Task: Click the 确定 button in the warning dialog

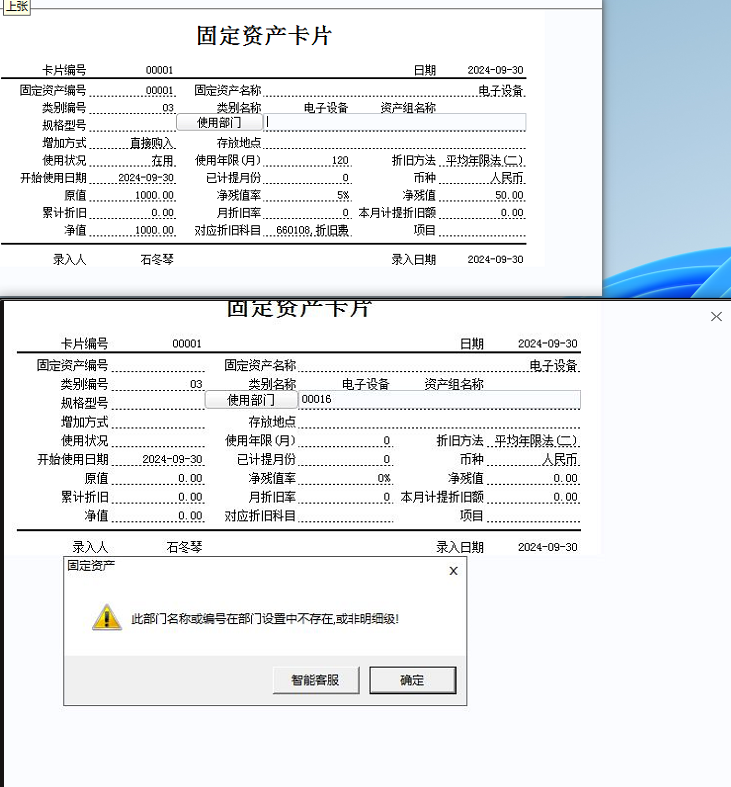Action: point(413,680)
